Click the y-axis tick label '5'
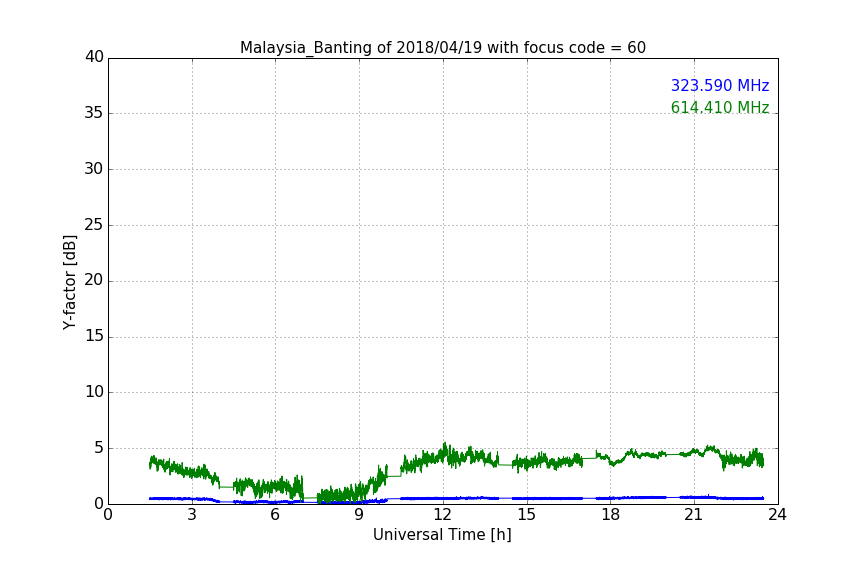The height and width of the screenshot is (576, 864). [x=99, y=448]
